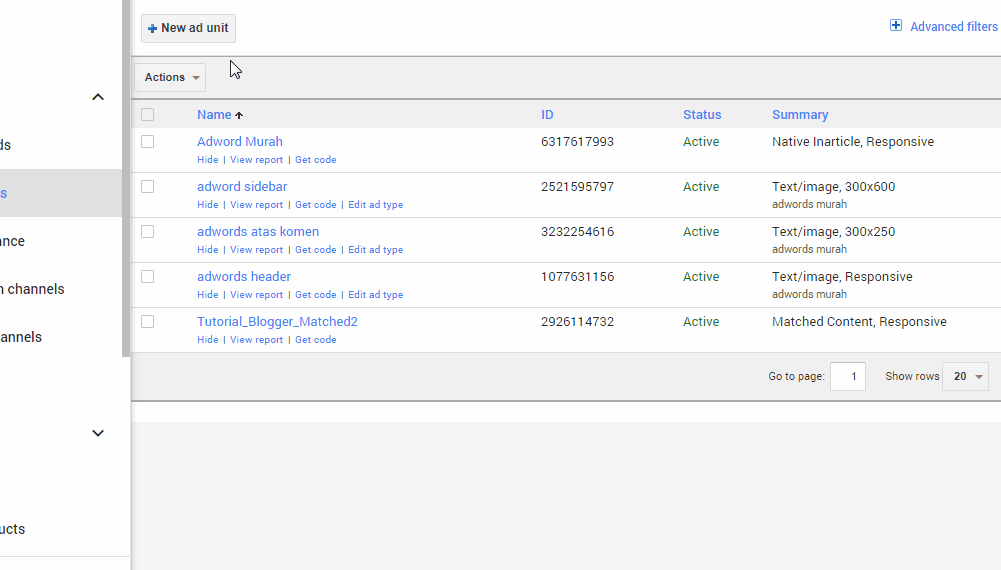Click 'Matched Content, Responsive' summary text

[859, 322]
